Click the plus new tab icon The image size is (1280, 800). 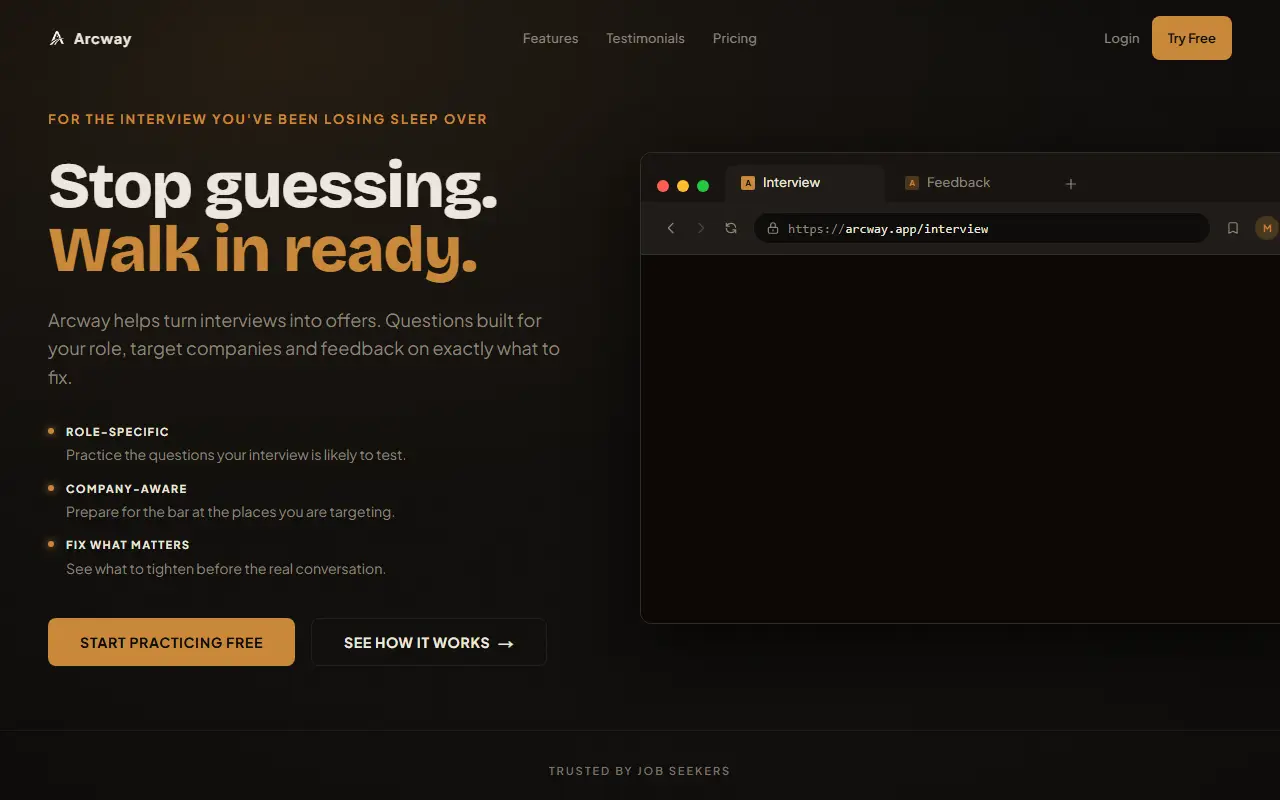tap(1070, 183)
